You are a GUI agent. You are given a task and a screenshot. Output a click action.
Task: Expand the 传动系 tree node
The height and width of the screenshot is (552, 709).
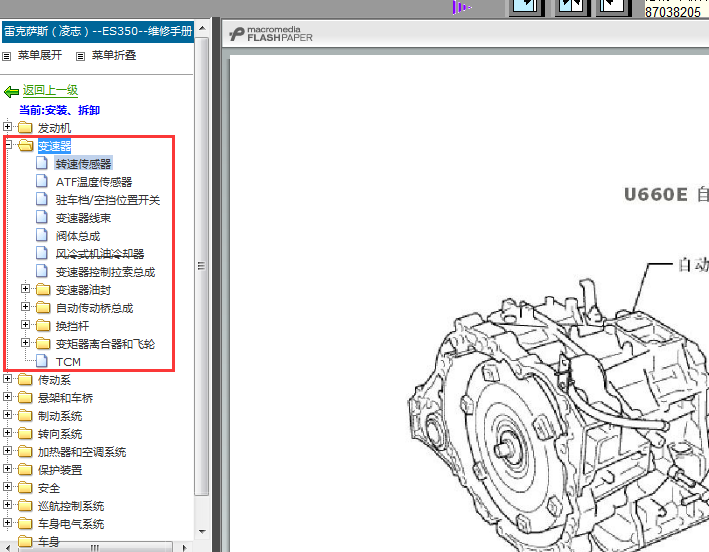click(x=7, y=378)
